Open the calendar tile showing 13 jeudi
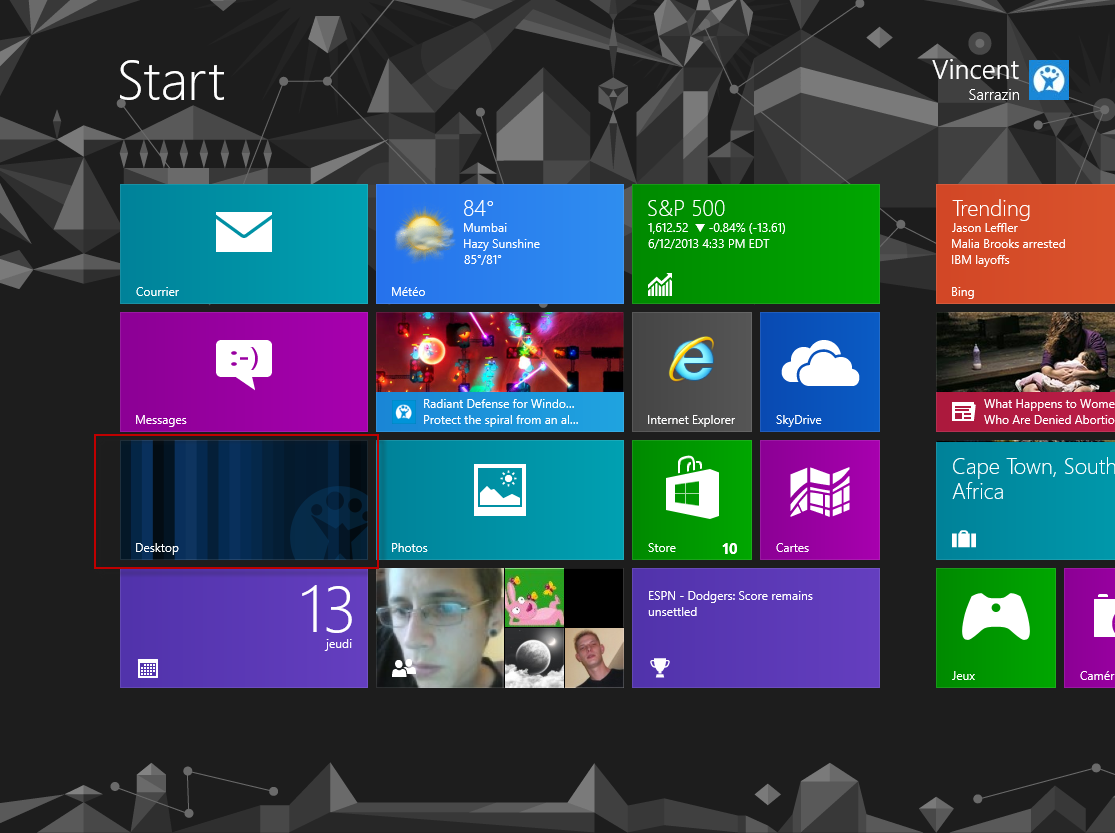 point(244,627)
